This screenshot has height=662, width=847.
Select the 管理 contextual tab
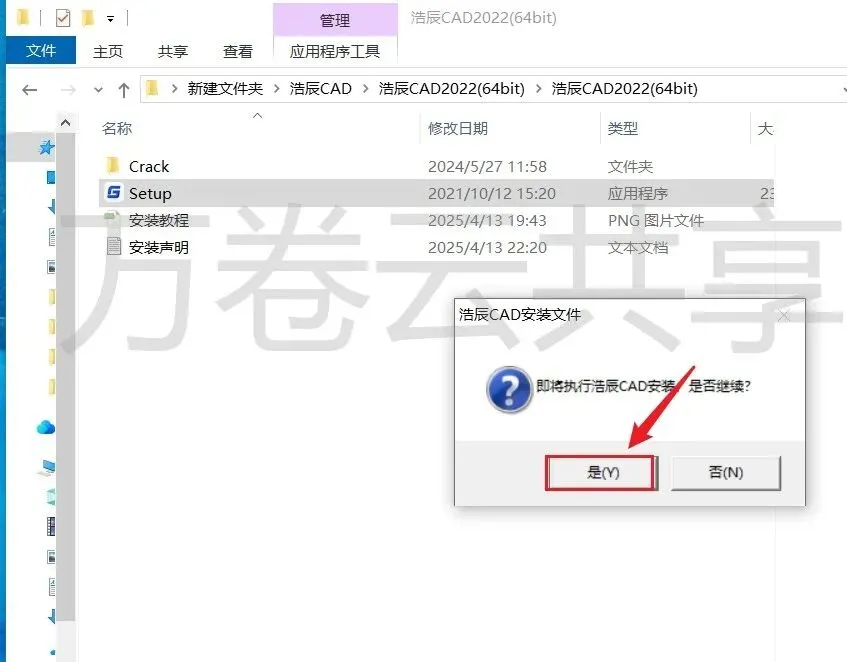tap(335, 21)
